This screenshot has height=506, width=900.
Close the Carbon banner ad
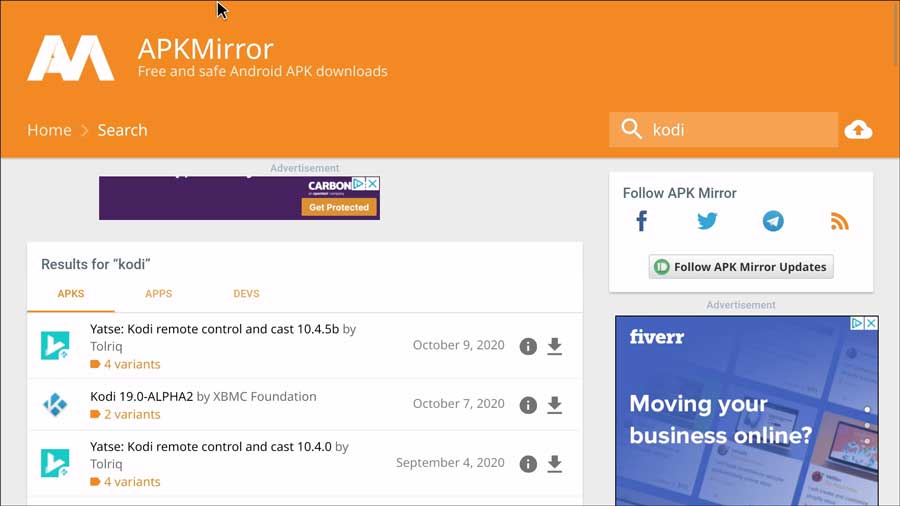pos(373,184)
